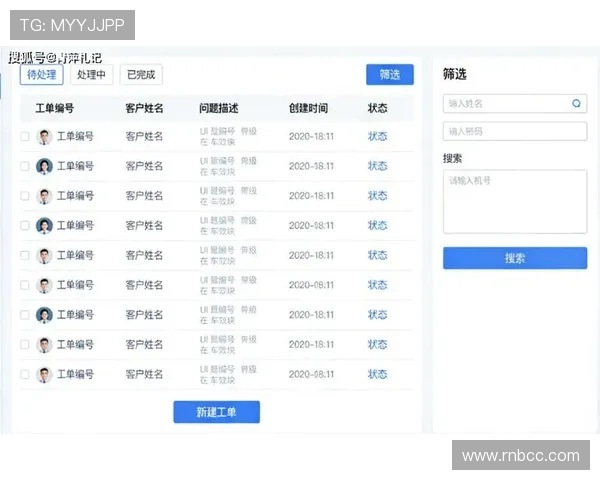Screen dimensions: 600x480
Task: Click the 新建工单 button
Action: (217, 412)
